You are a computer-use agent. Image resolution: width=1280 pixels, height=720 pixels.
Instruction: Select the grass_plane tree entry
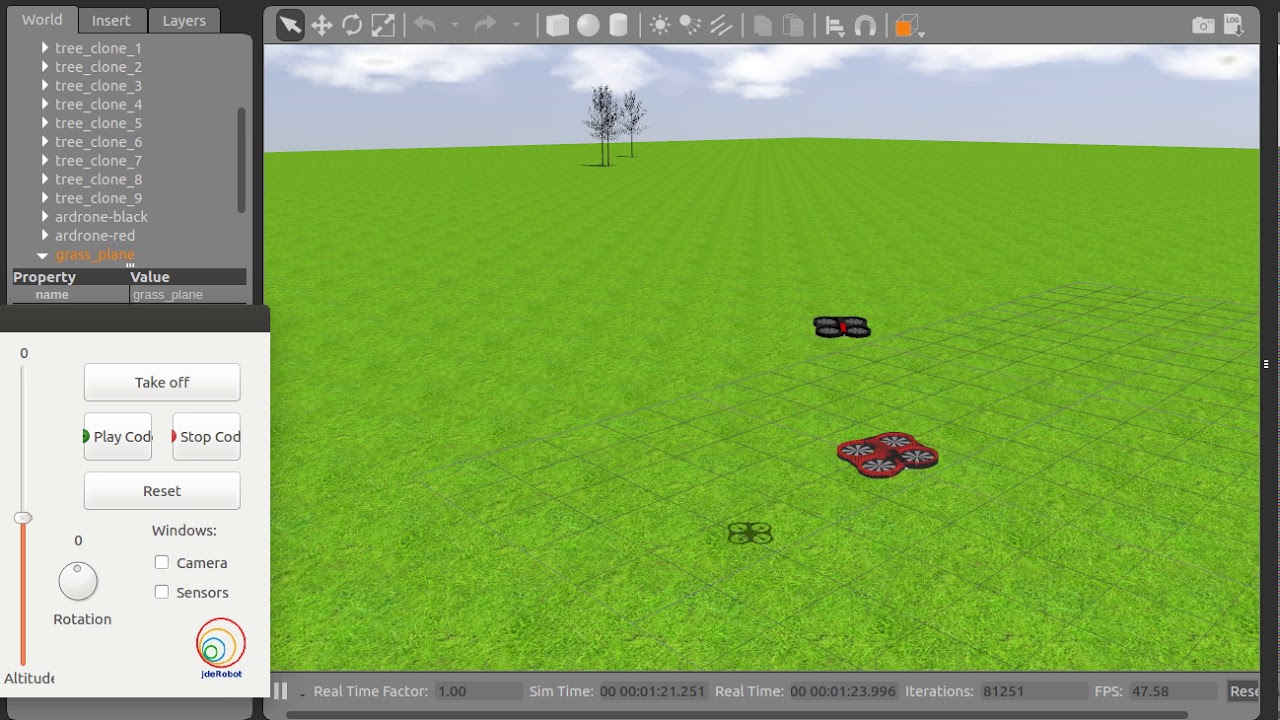(x=95, y=255)
